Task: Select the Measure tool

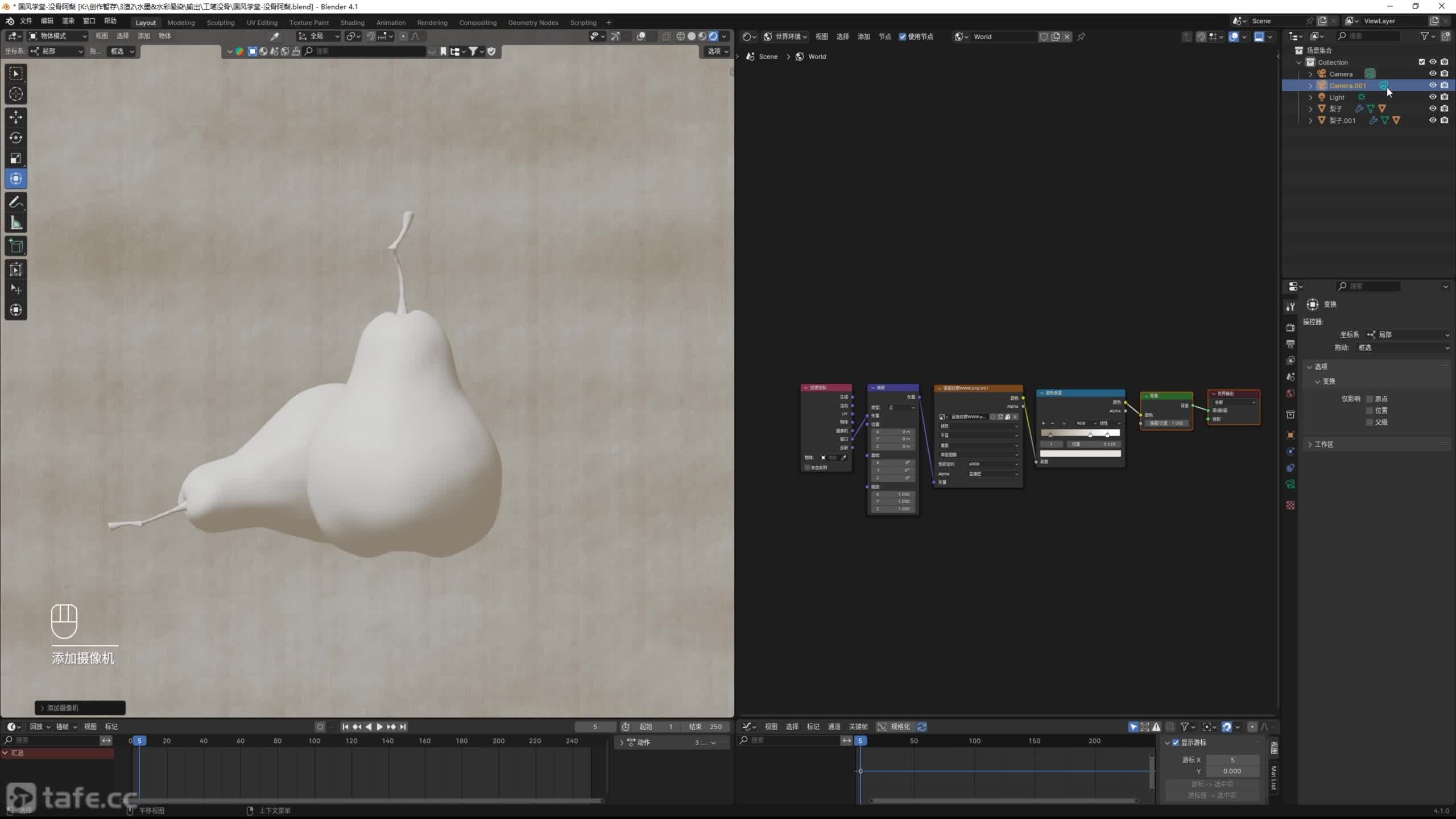Action: (x=16, y=224)
